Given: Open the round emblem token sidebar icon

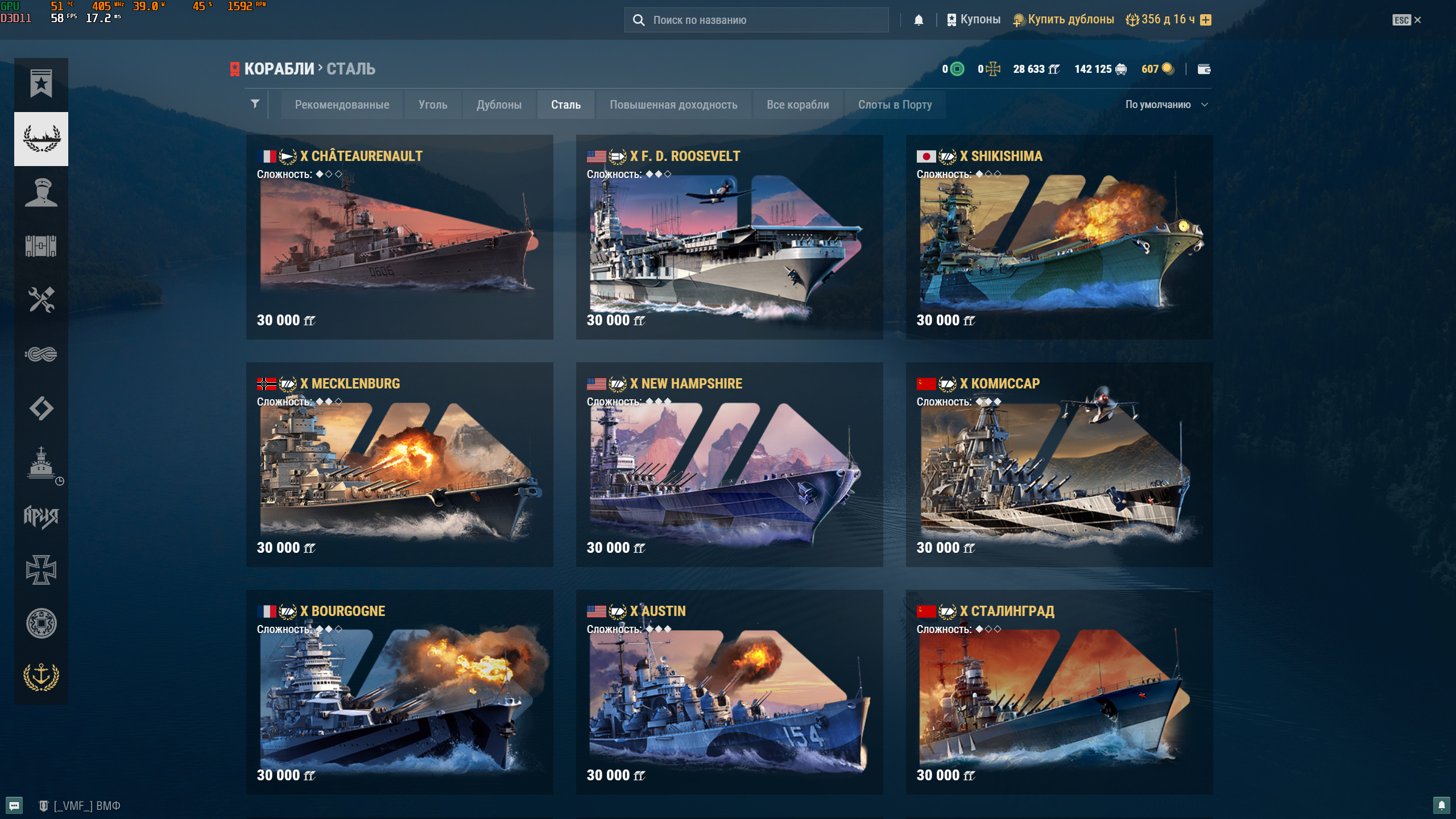Looking at the screenshot, I should (41, 623).
